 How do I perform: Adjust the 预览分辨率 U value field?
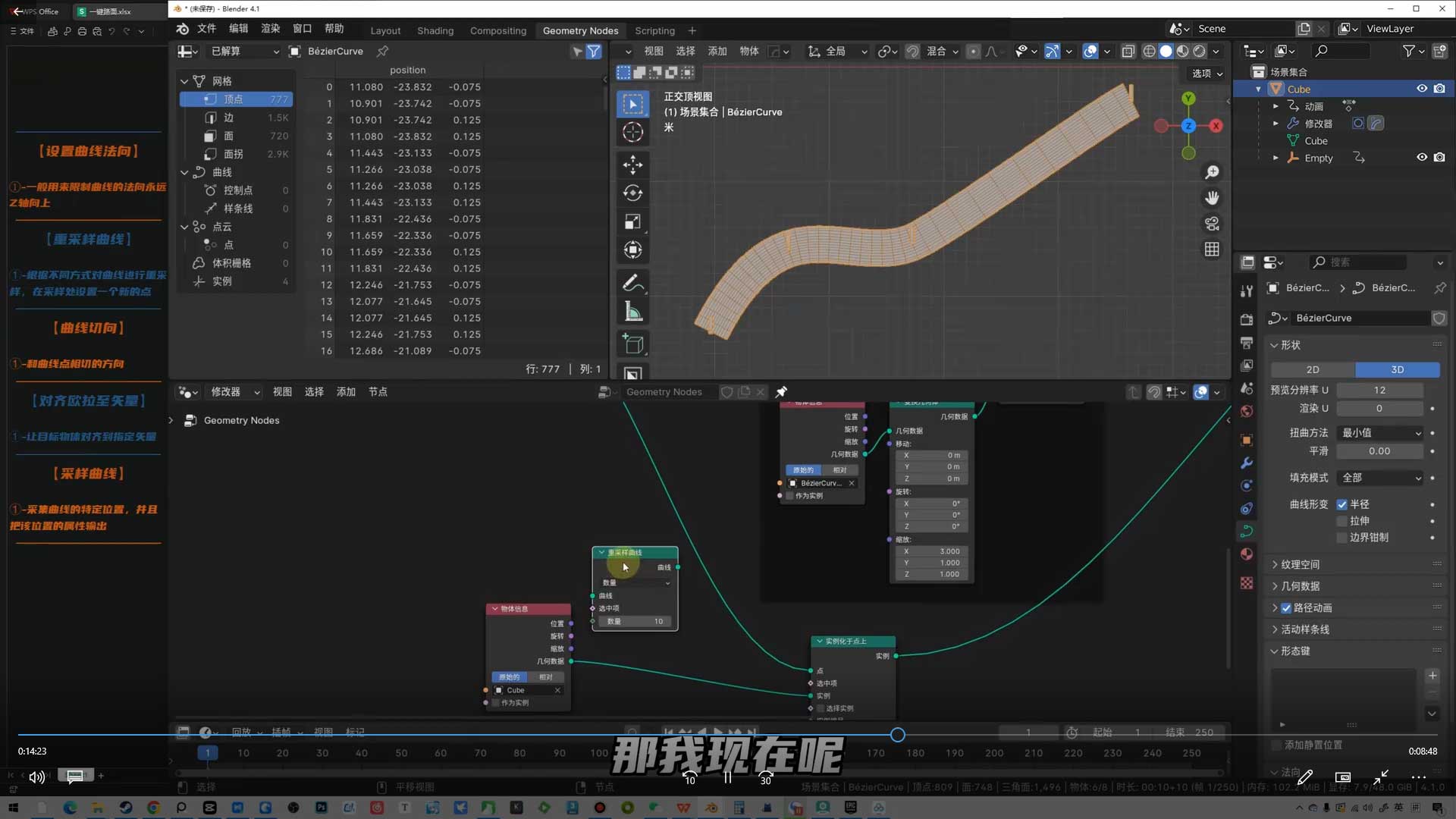click(x=1379, y=390)
